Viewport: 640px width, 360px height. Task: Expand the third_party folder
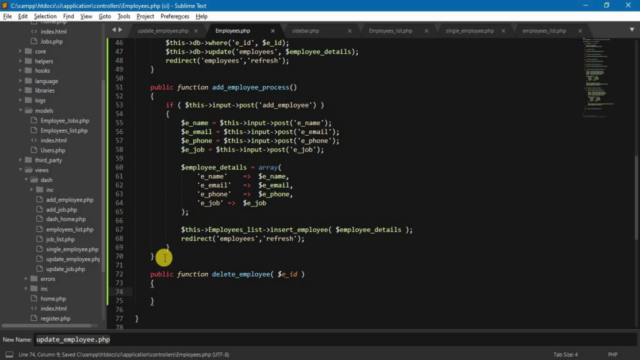20,160
